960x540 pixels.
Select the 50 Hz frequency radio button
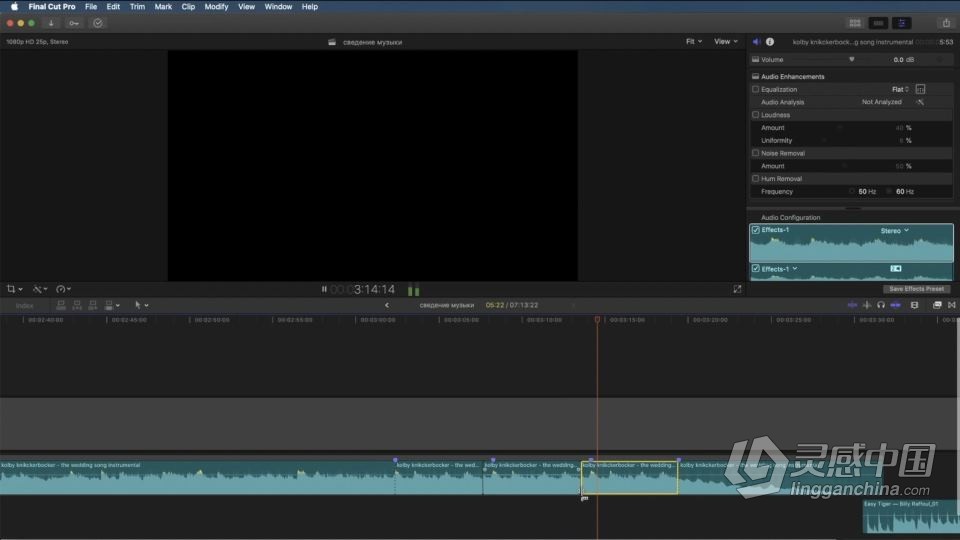click(852, 192)
